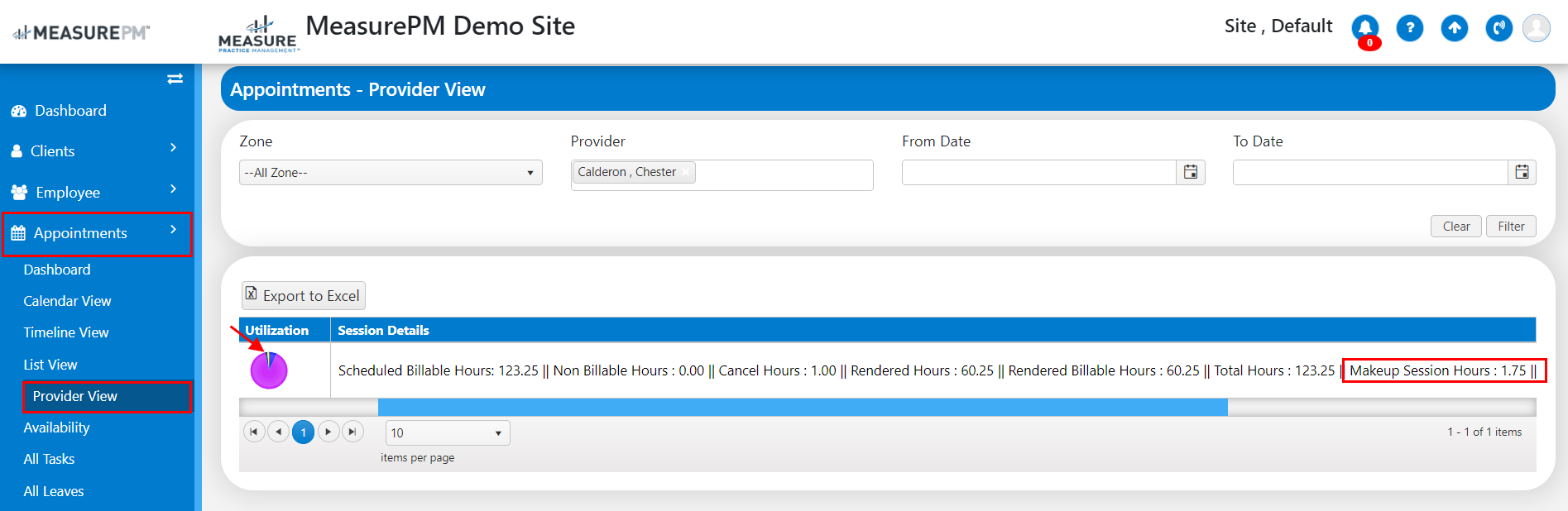Click the Session Details column header
Viewport: 1568px width, 511px height.
[x=933, y=330]
